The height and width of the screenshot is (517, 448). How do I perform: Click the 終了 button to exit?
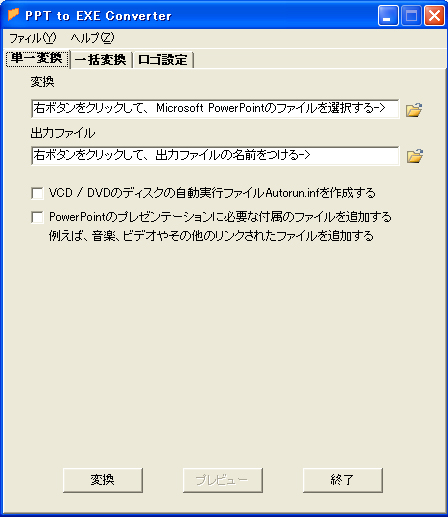pos(343,480)
